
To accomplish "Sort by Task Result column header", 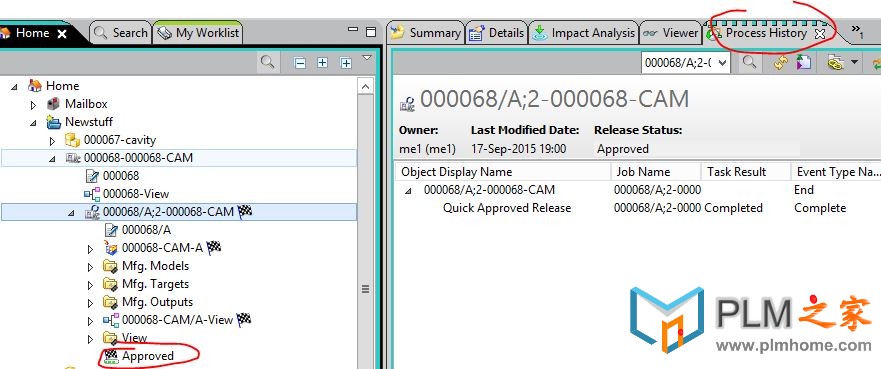I will click(746, 172).
